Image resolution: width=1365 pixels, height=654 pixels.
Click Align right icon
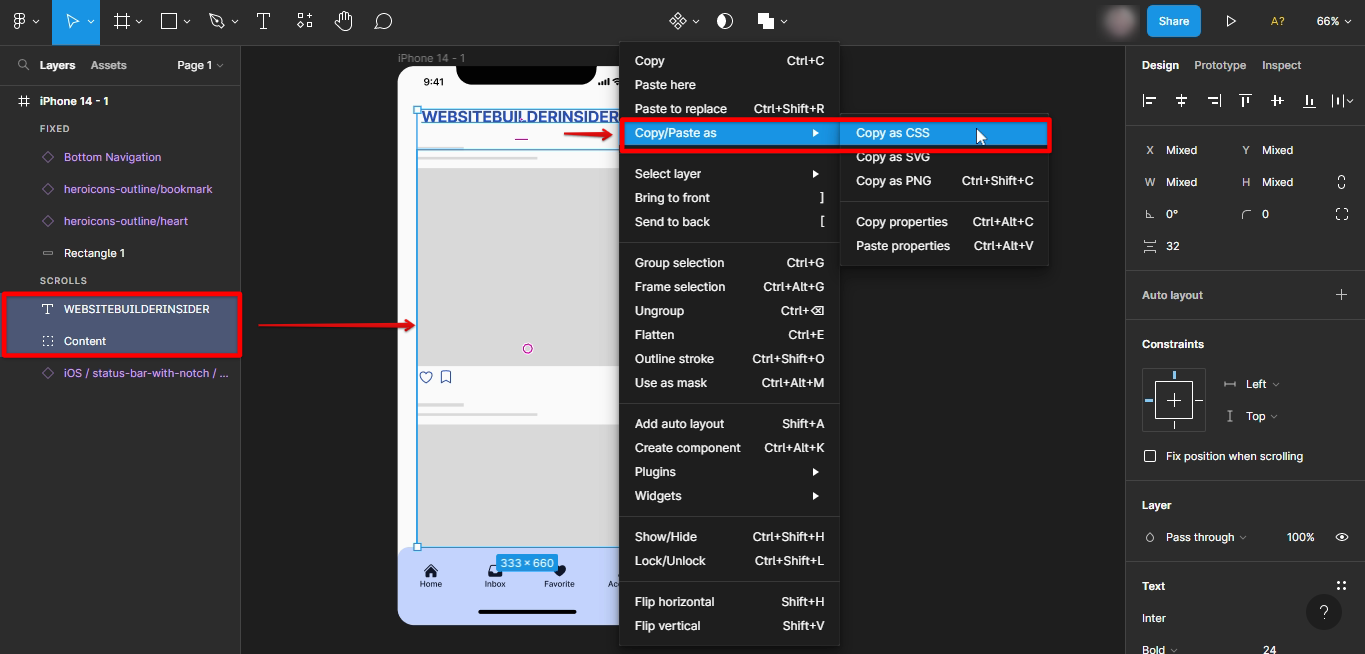click(1213, 101)
